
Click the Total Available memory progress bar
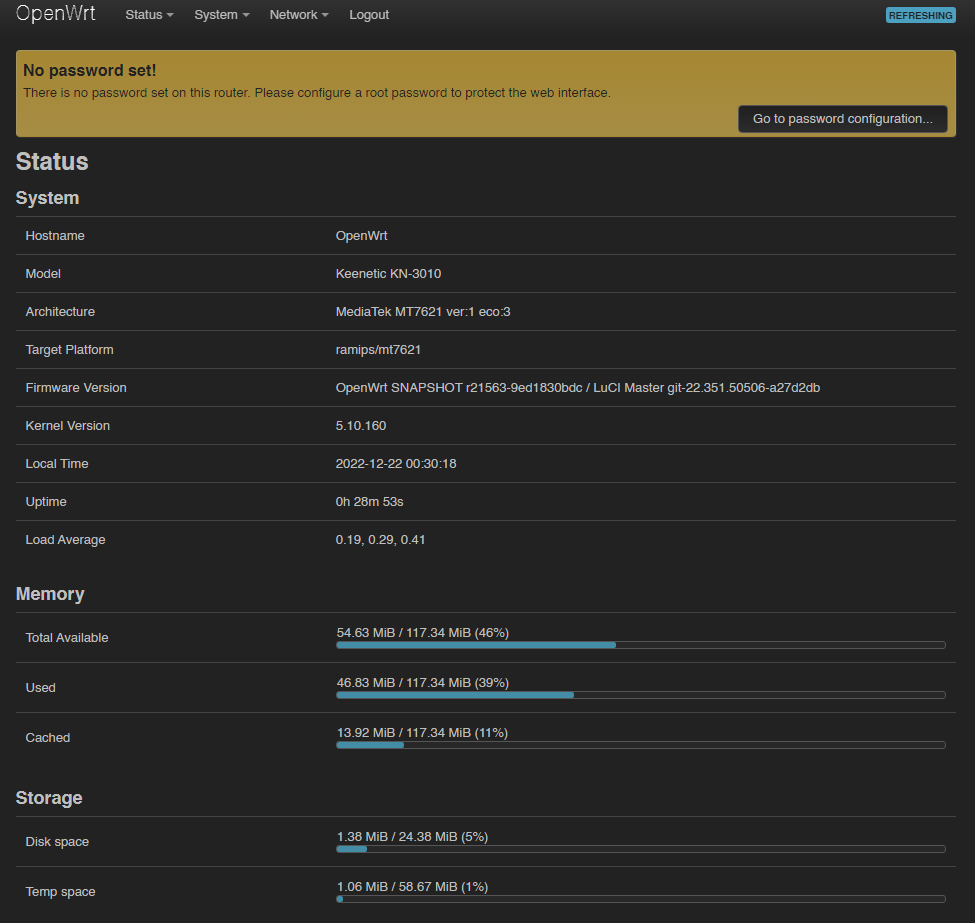[x=640, y=645]
